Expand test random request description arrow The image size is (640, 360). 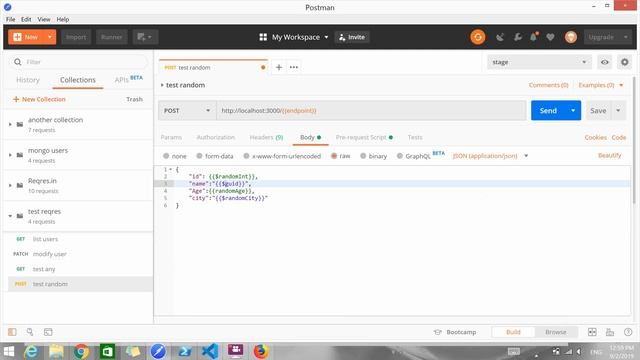coord(162,85)
